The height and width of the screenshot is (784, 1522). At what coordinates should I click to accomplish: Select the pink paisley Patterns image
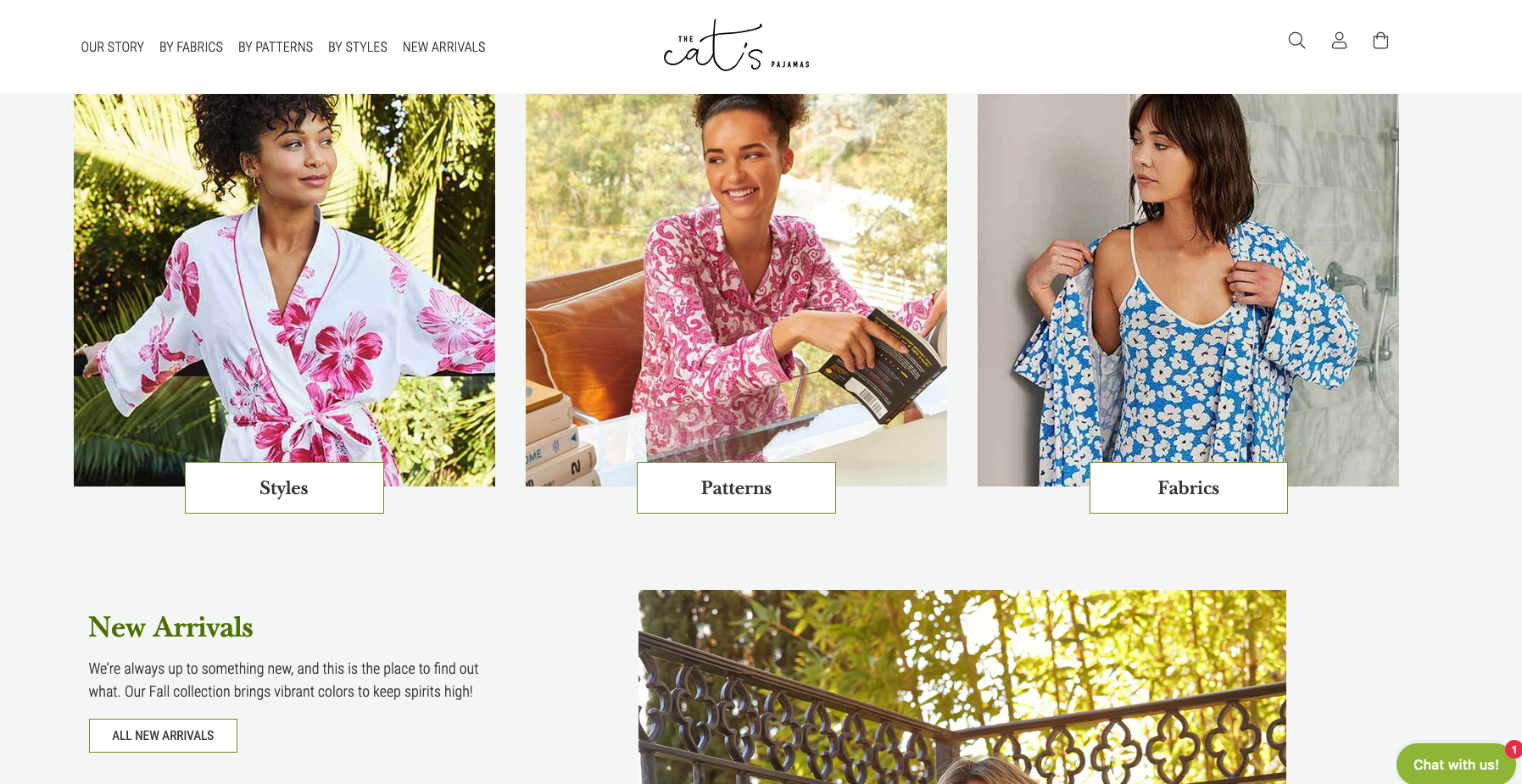(736, 280)
